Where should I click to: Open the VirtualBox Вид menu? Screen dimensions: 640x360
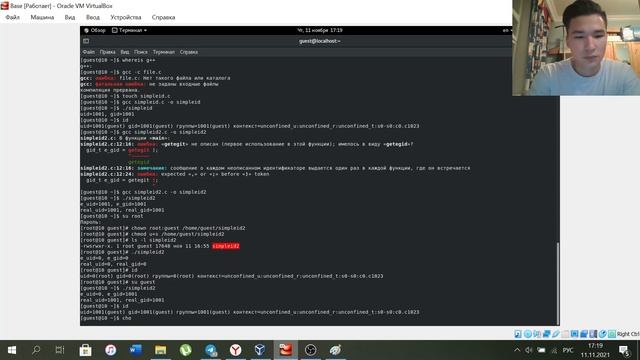pos(70,17)
